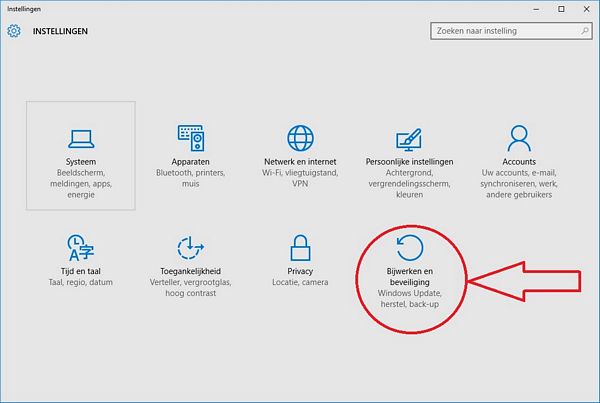Viewport: 600px width, 403px height.
Task: Click 'Achtergrond, vergrendelingsscherm, kleuren' description
Action: tap(409, 184)
